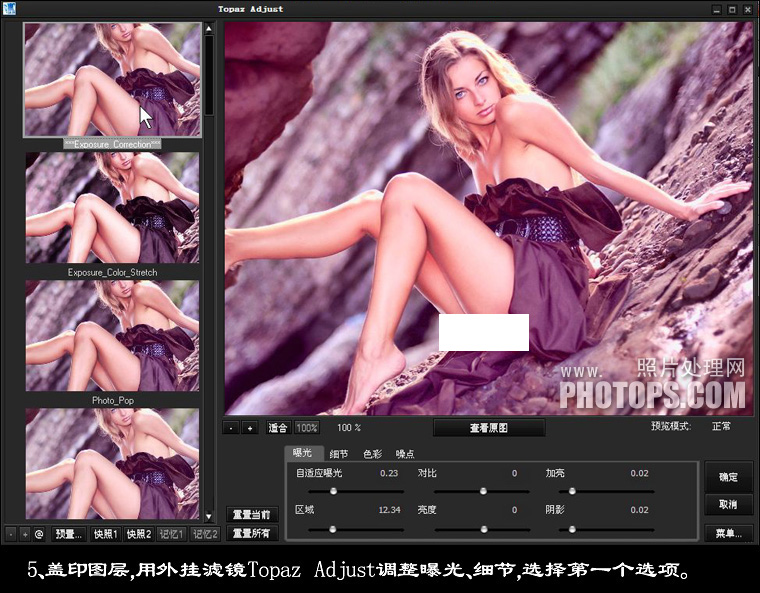The image size is (760, 593).
Task: Click the minus preset button at bottom-left
Action: tap(11, 534)
